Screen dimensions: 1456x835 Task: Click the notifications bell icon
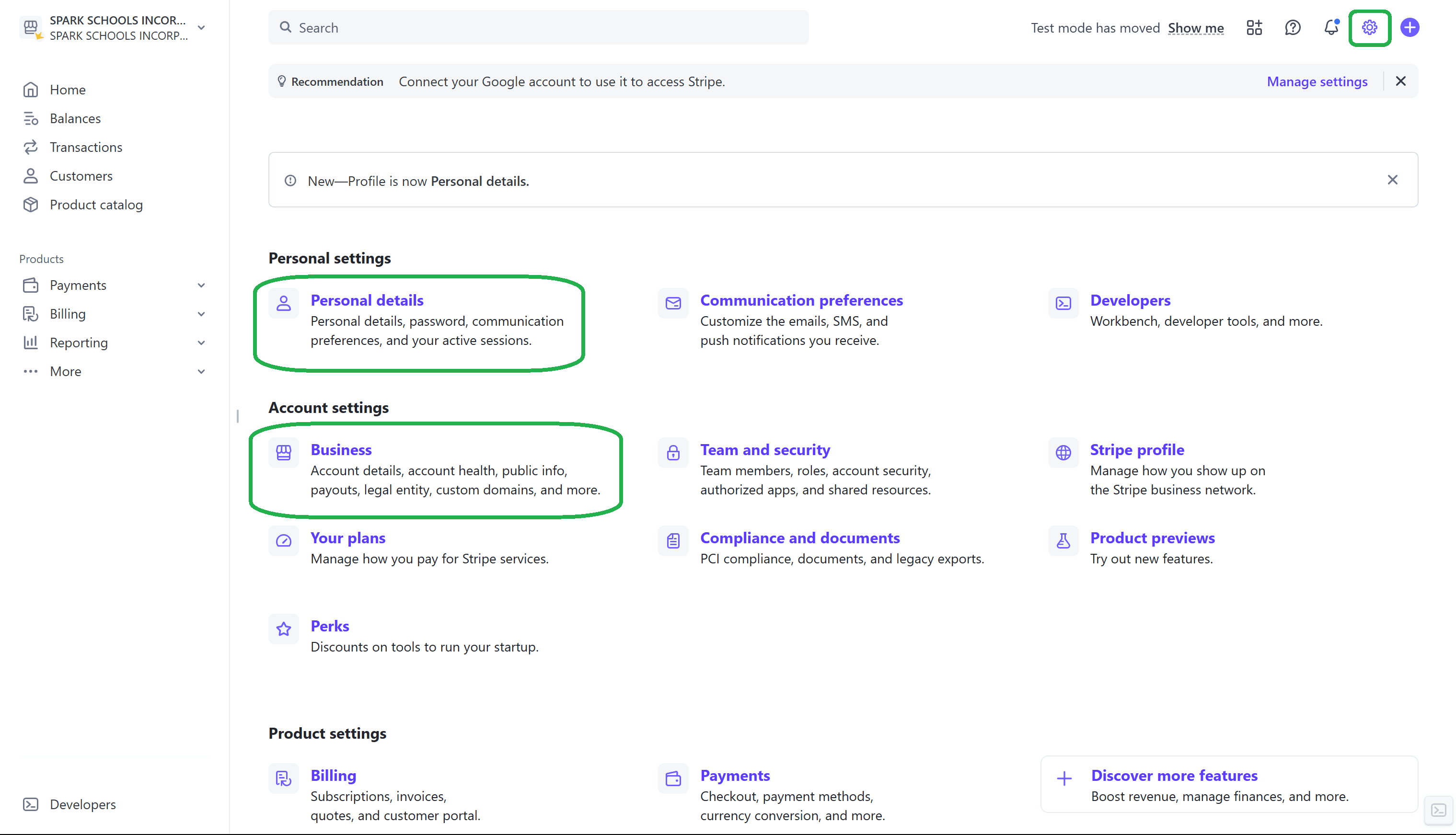[1331, 27]
